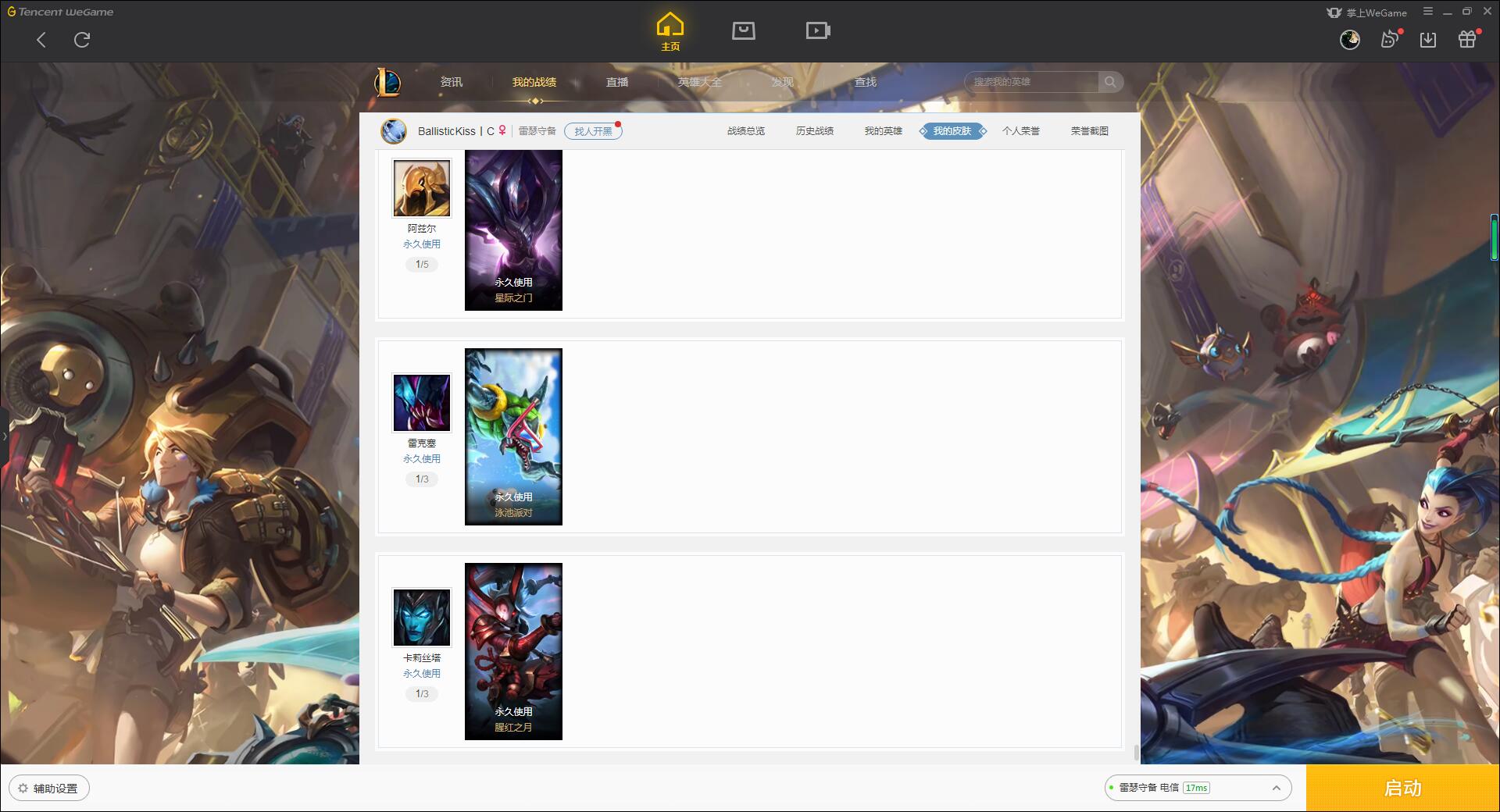Image resolution: width=1500 pixels, height=812 pixels.
Task: Open the video live icon in the top bar
Action: [x=818, y=30]
